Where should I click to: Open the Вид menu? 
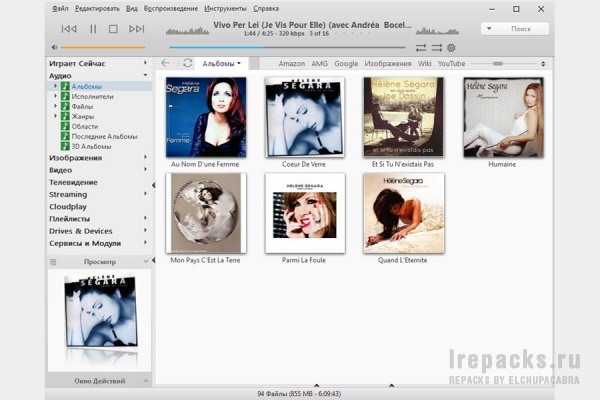click(x=132, y=8)
